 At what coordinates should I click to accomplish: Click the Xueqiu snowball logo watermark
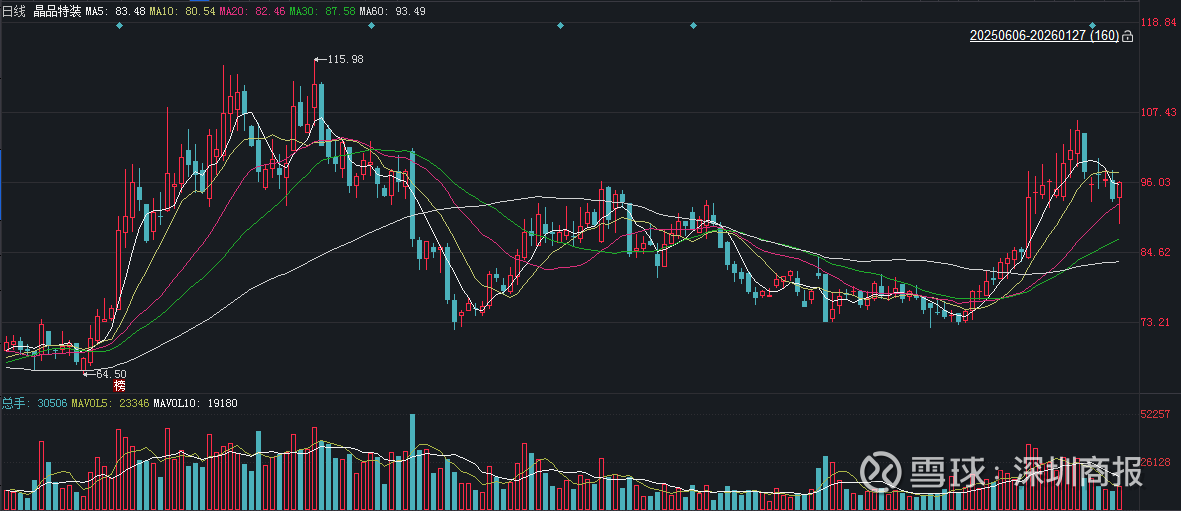pyautogui.click(x=879, y=470)
